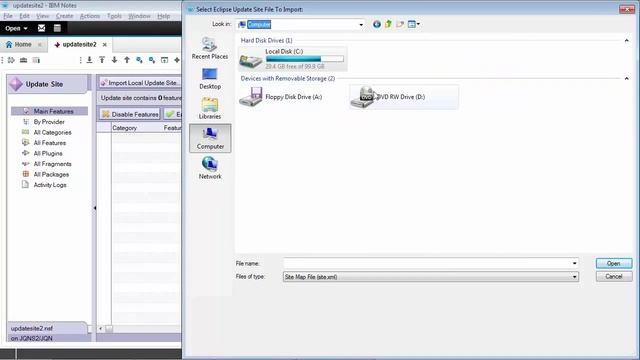640x360 pixels.
Task: Open the Tools menu in IBM Notes
Action: (114, 16)
